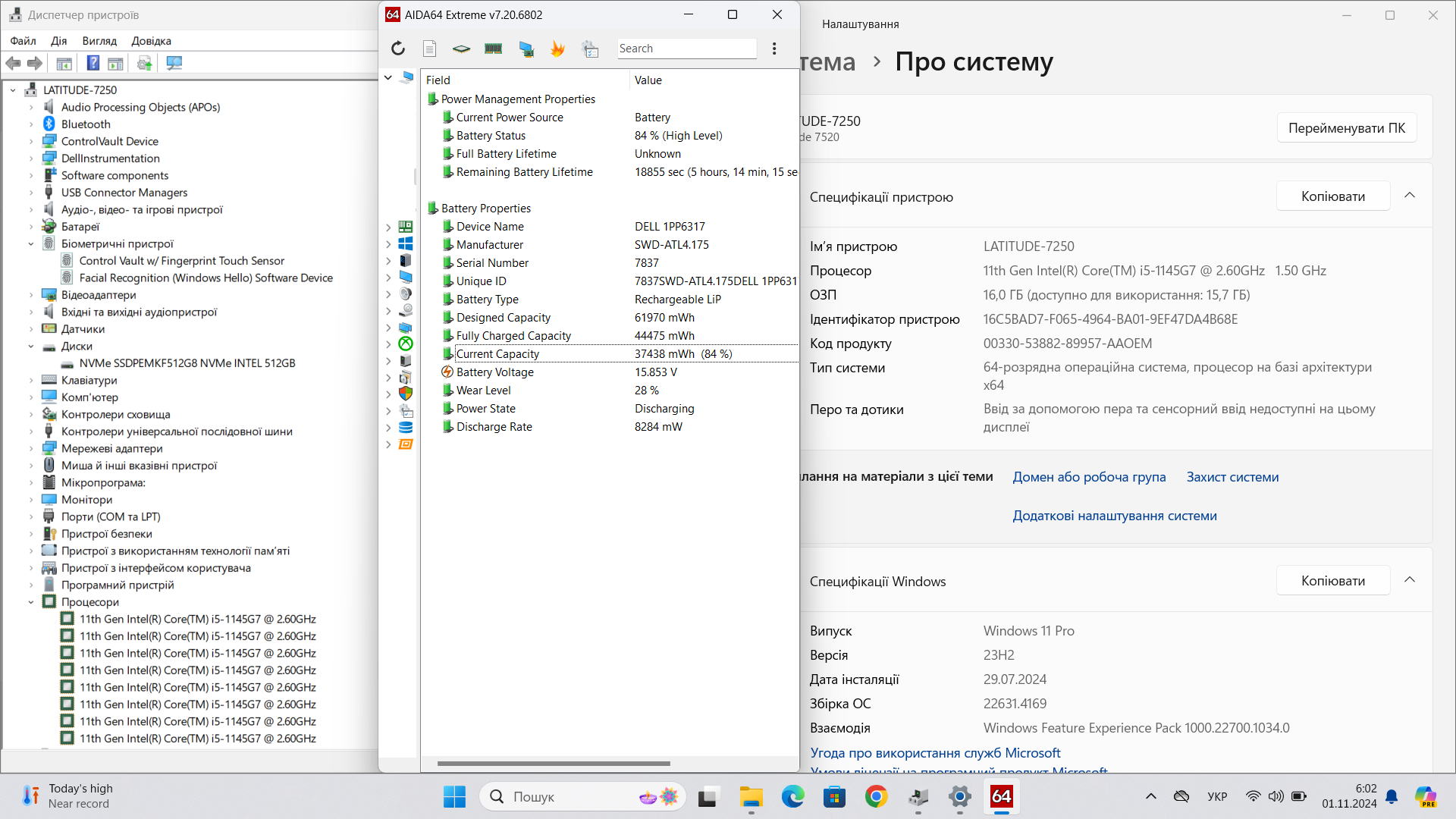The width and height of the screenshot is (1456, 819).
Task: Open the monitor diagnostics icon in AIDA64 toolbar
Action: [526, 49]
